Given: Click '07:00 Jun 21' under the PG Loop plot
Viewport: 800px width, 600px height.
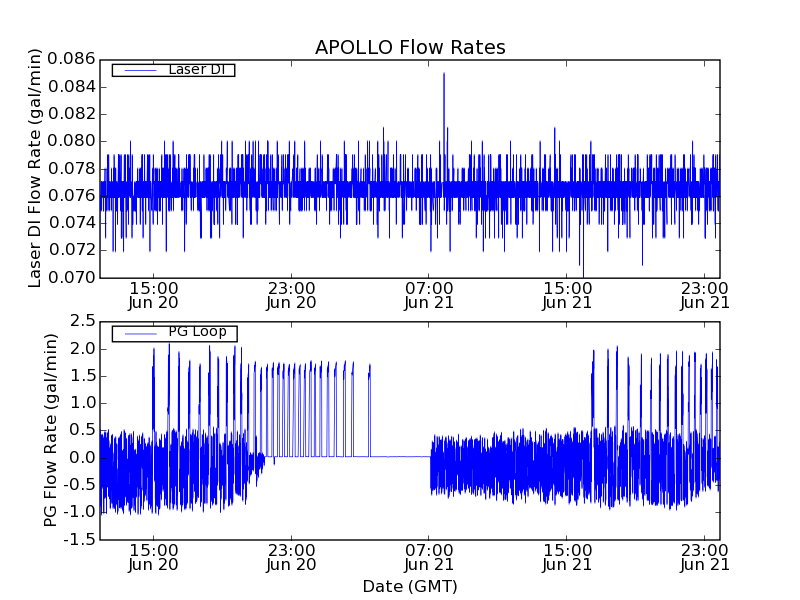Looking at the screenshot, I should [x=429, y=558].
